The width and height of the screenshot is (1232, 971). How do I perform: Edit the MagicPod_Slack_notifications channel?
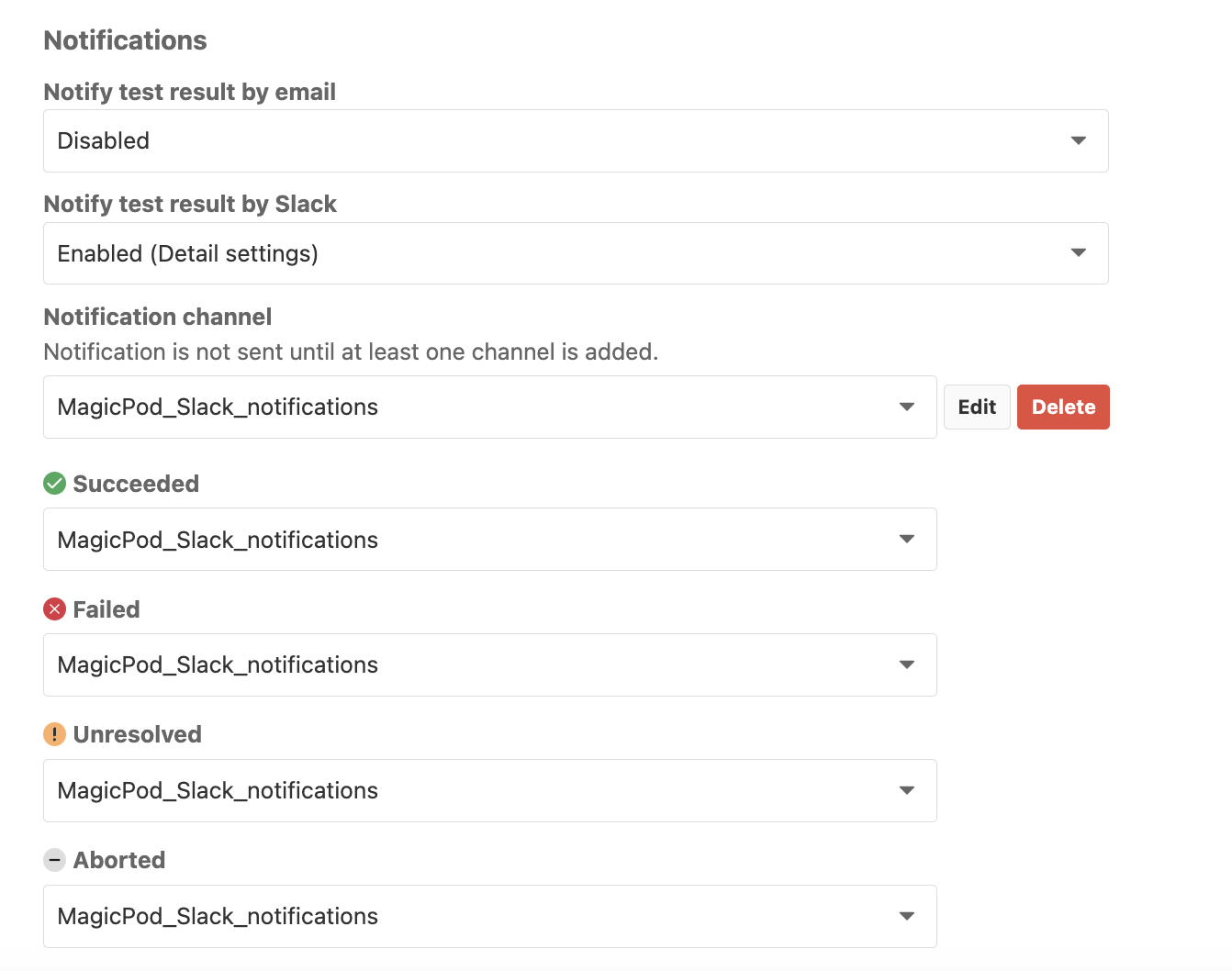click(977, 407)
